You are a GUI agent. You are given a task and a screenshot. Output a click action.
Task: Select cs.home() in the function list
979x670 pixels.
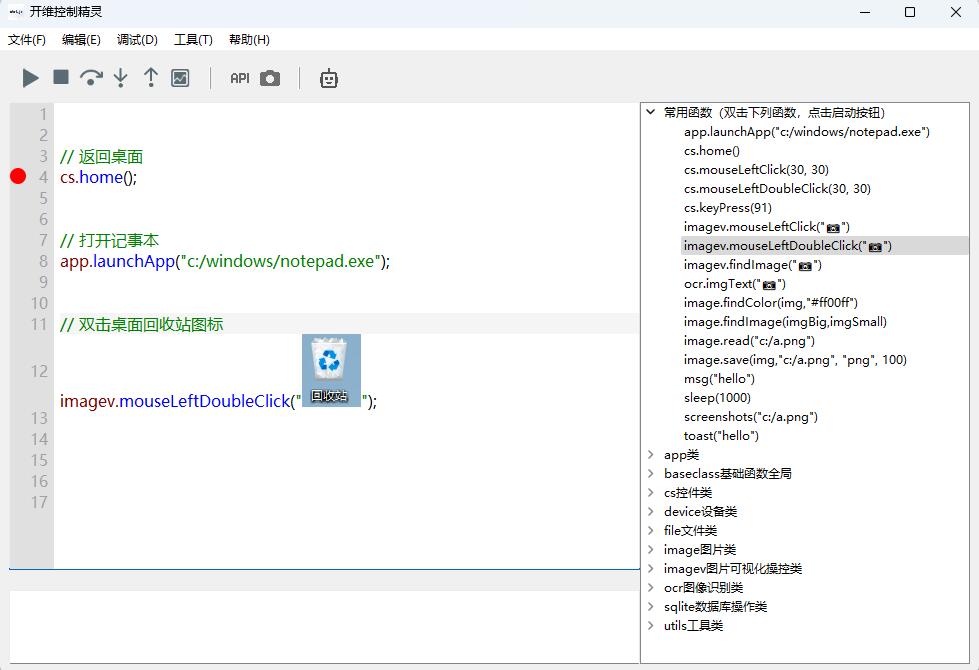pos(711,150)
